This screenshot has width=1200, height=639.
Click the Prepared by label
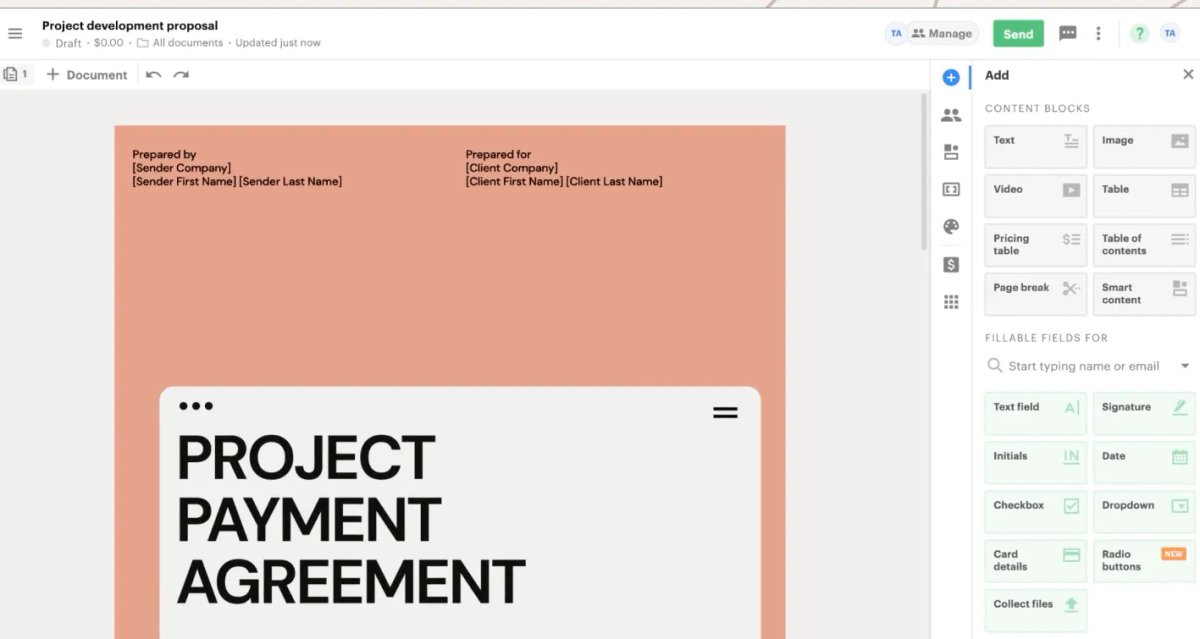(164, 155)
